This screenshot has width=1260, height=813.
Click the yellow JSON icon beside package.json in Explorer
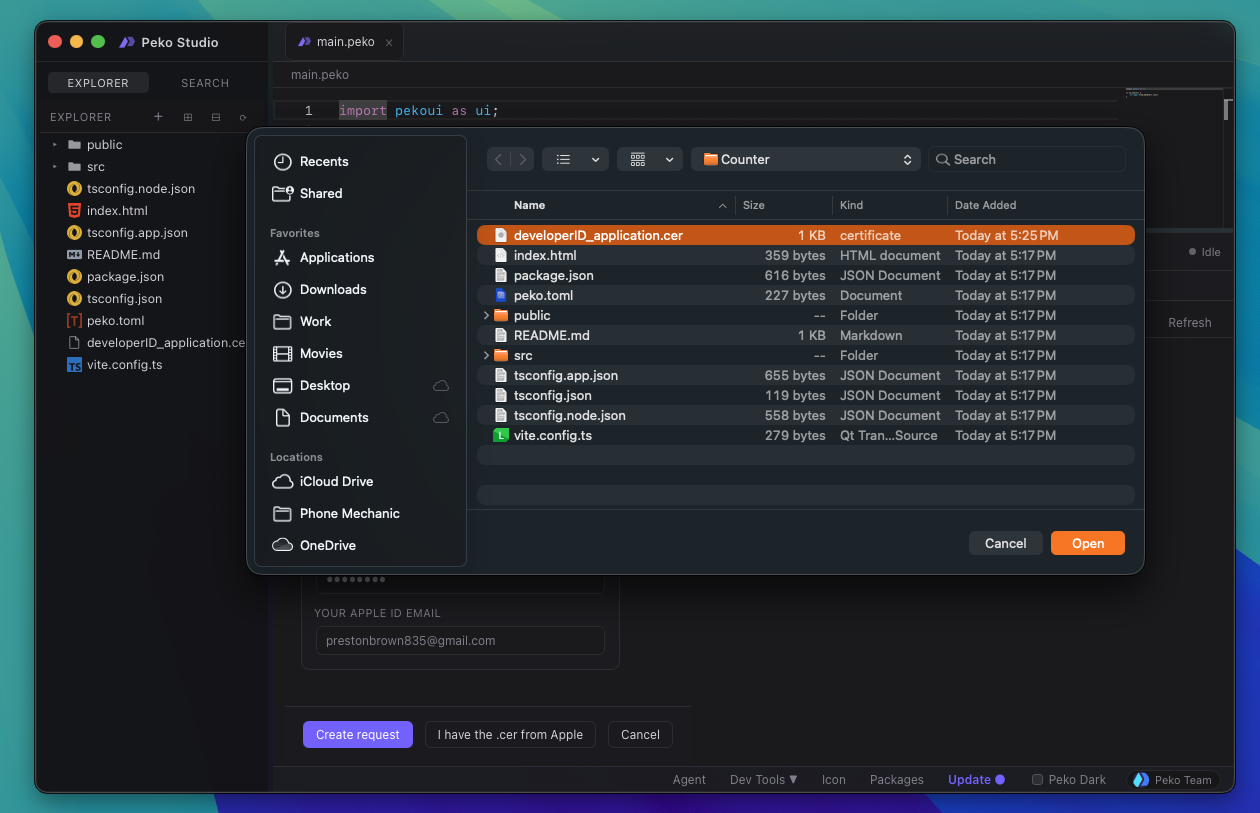(x=74, y=277)
